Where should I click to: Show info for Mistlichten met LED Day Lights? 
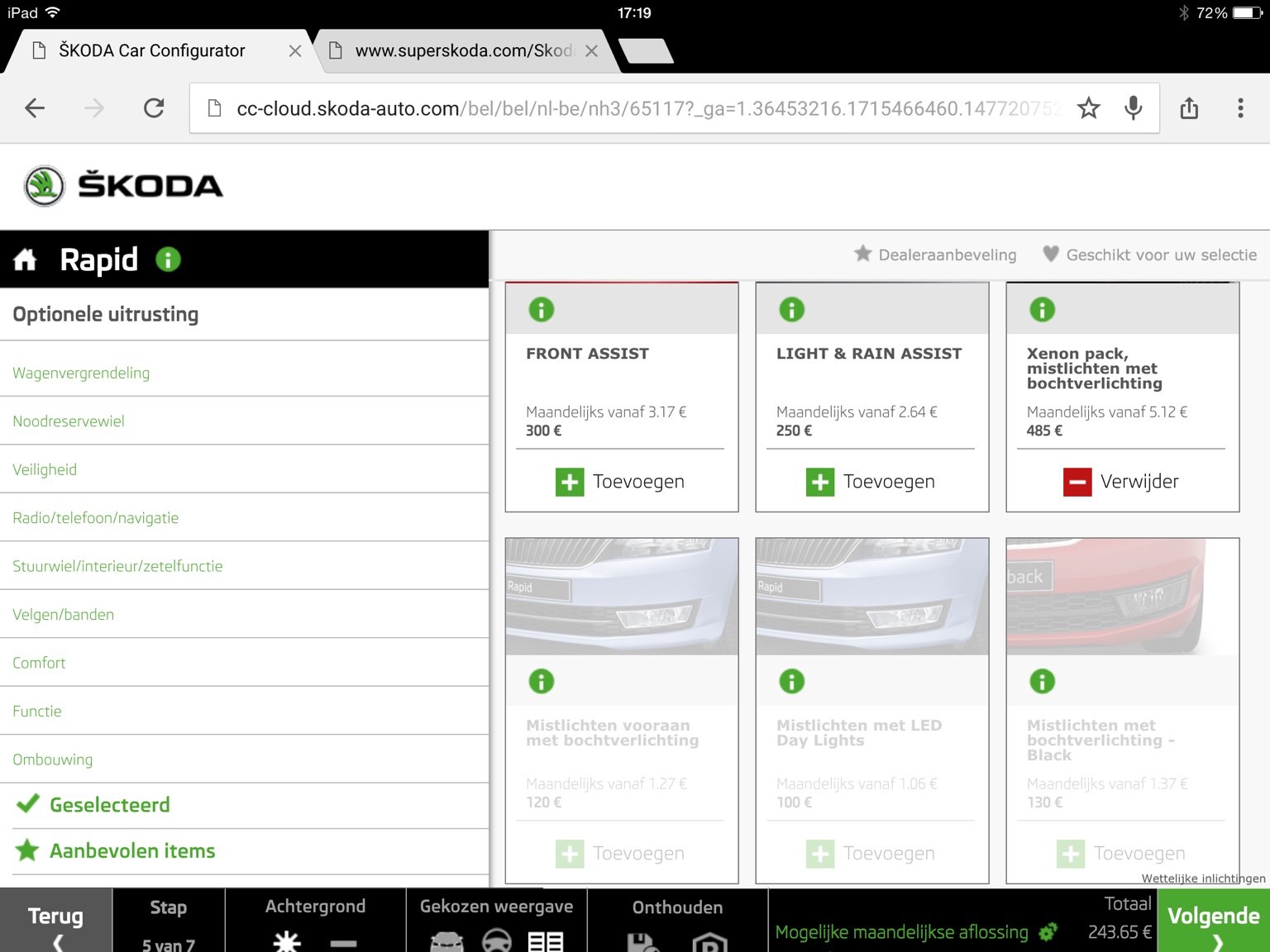tap(792, 682)
